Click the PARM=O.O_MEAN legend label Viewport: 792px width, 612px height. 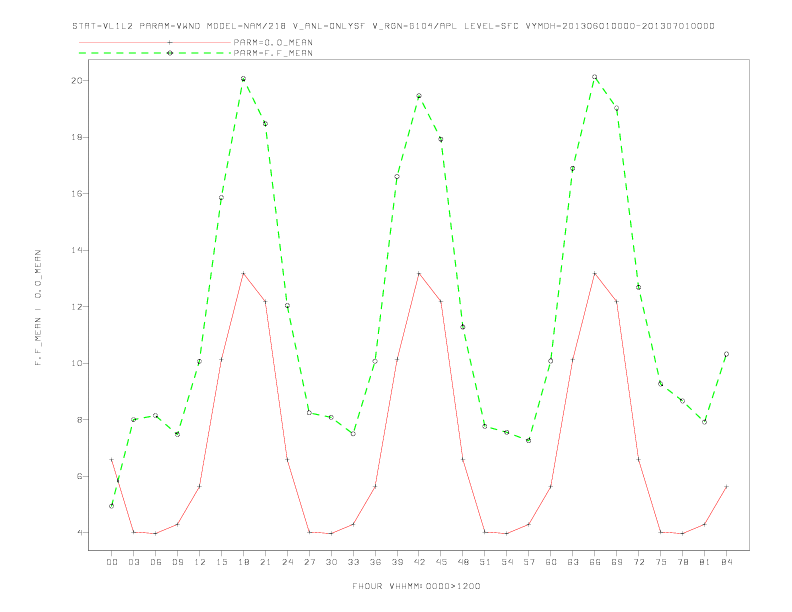273,42
